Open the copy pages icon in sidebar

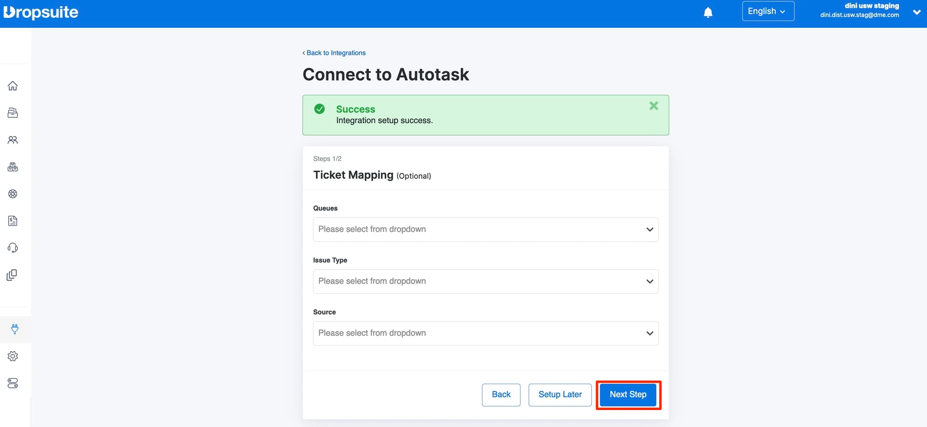[x=12, y=275]
